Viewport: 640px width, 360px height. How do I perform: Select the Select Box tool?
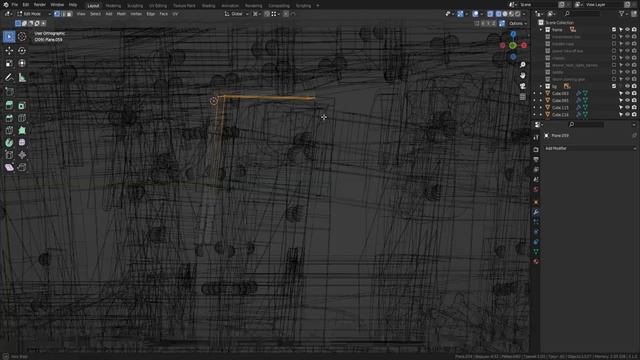coord(9,37)
